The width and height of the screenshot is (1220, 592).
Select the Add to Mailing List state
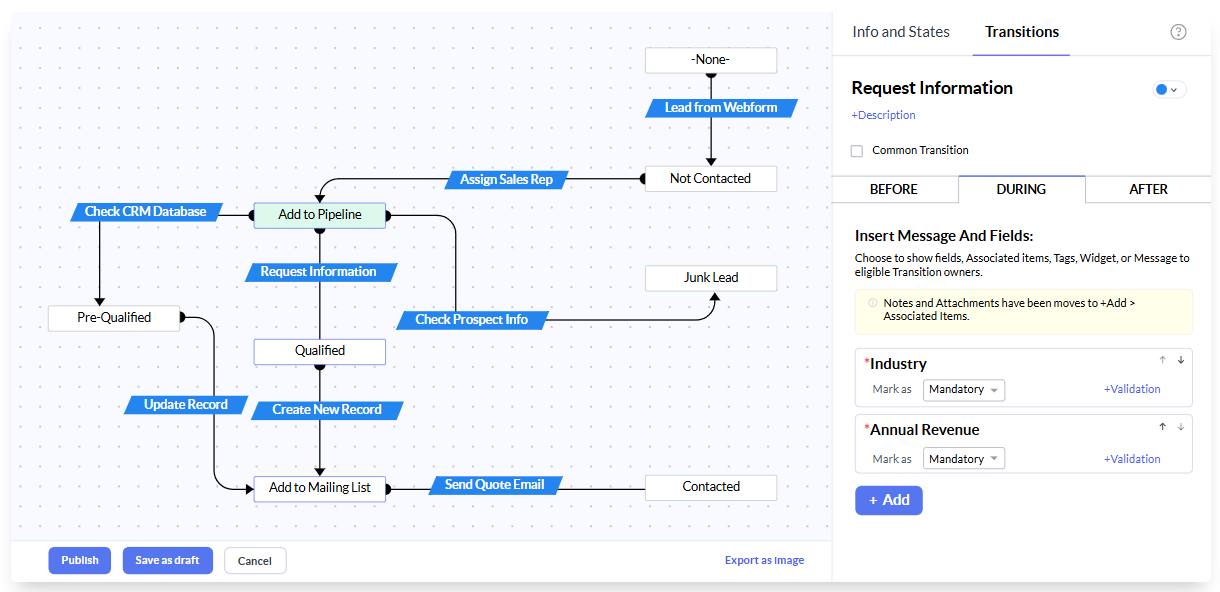point(319,488)
